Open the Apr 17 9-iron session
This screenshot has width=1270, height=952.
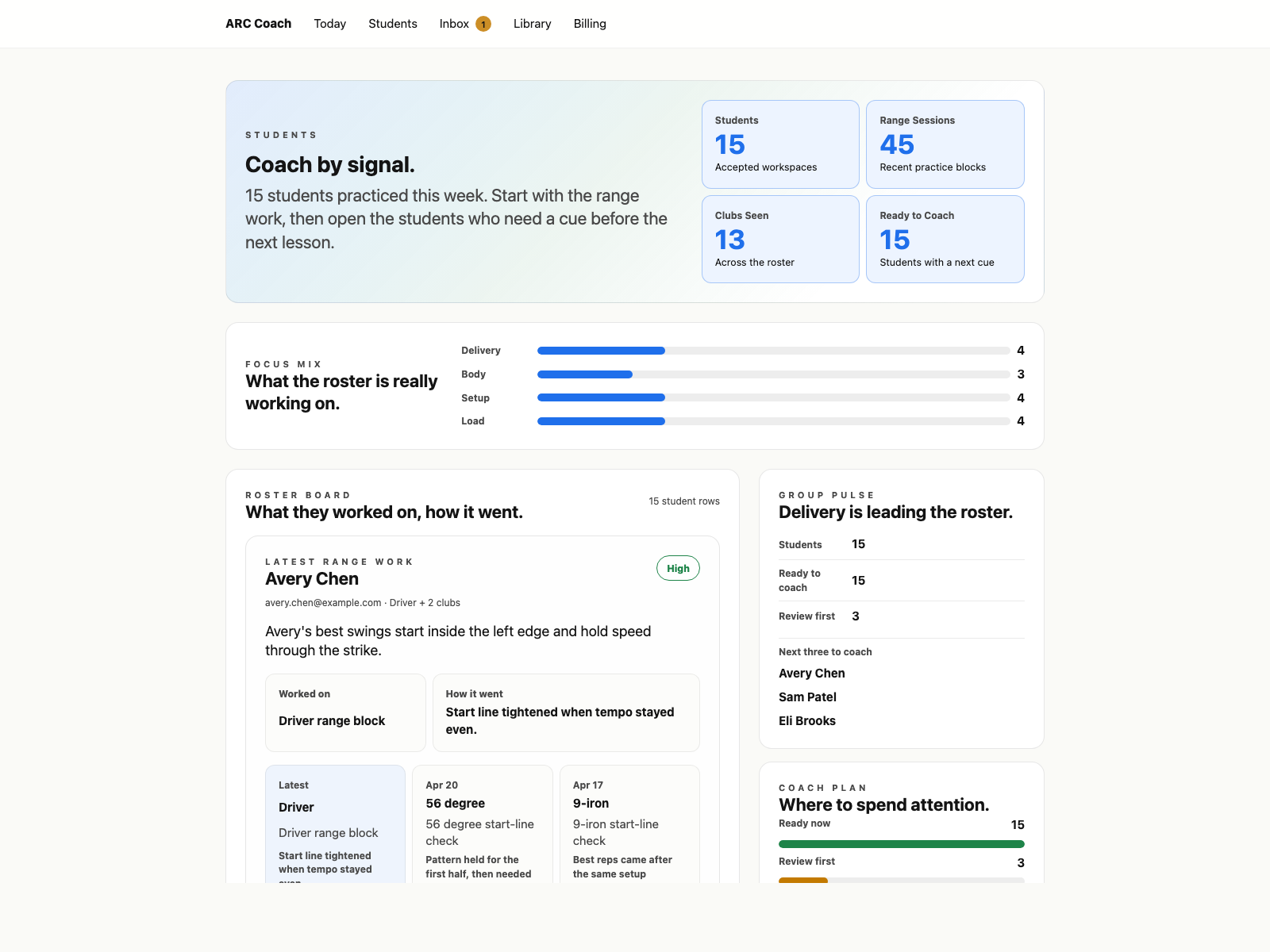pyautogui.click(x=629, y=825)
